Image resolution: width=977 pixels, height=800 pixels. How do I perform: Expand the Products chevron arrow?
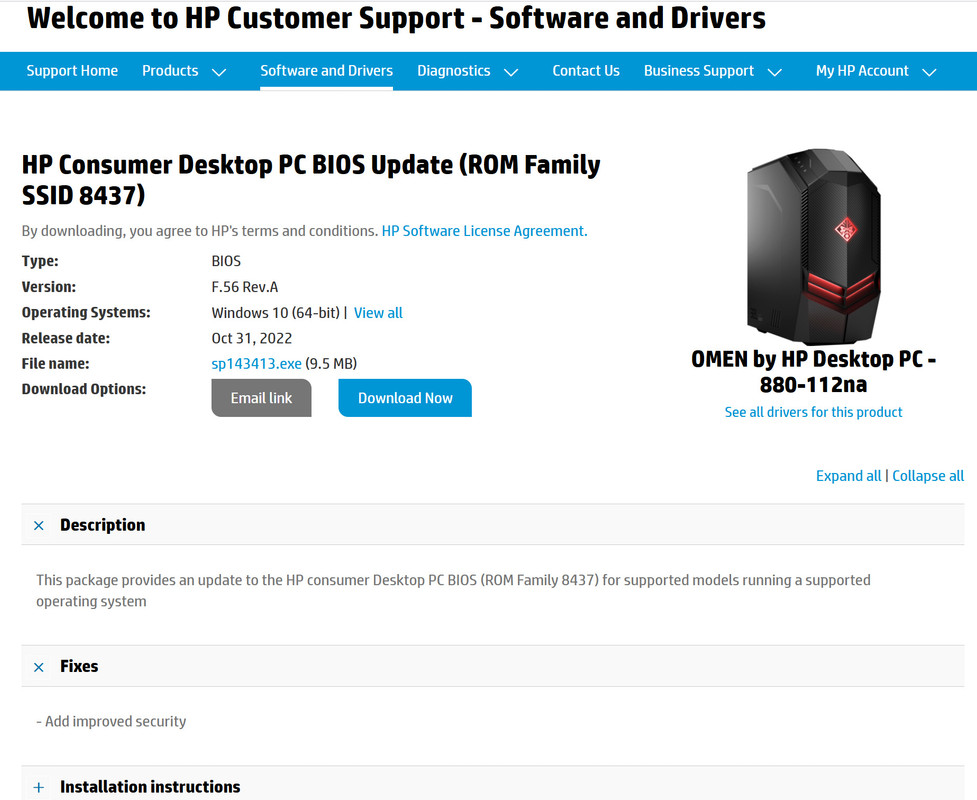pyautogui.click(x=219, y=72)
